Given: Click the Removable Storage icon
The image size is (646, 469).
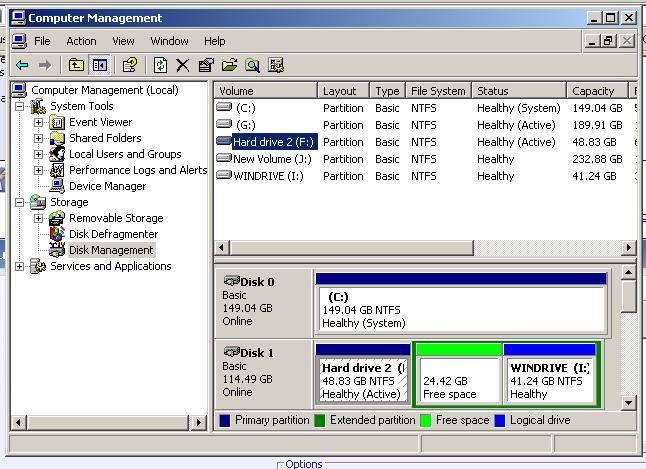Looking at the screenshot, I should [57, 218].
